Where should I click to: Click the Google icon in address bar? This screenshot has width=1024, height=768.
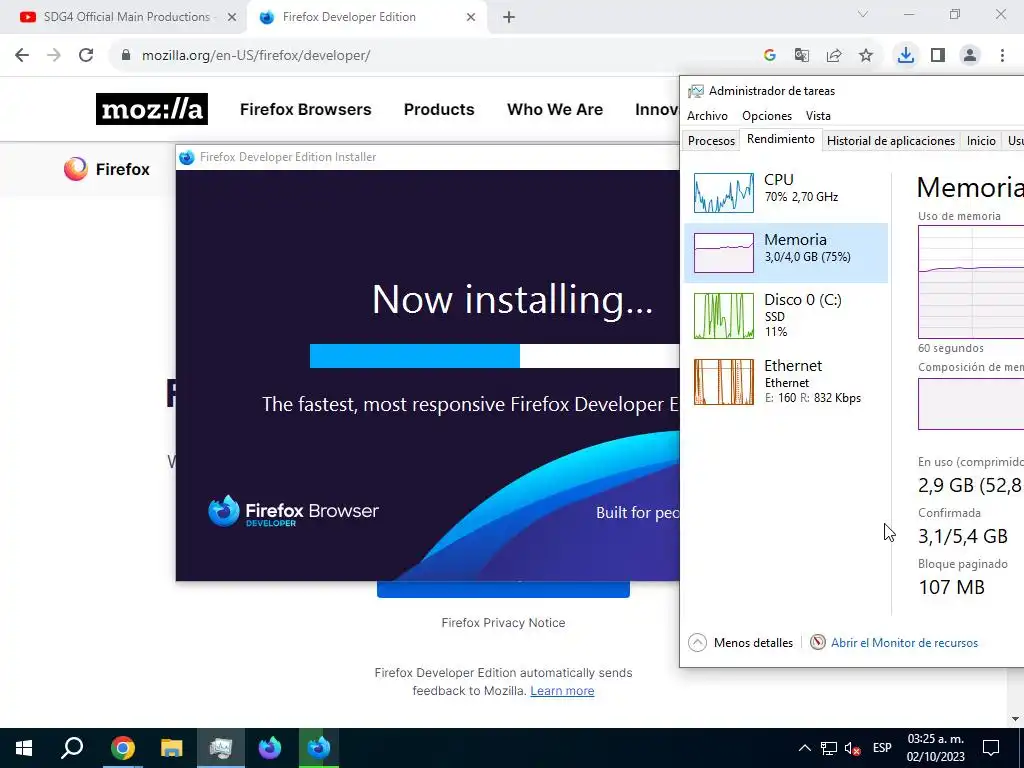pyautogui.click(x=770, y=55)
